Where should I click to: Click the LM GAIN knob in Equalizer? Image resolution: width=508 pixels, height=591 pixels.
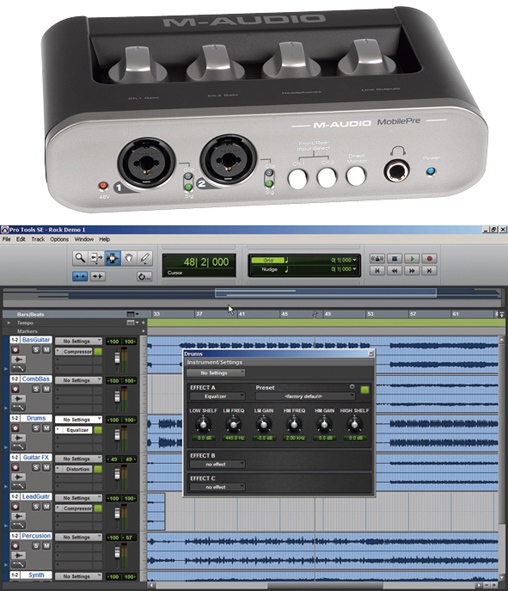coord(264,424)
